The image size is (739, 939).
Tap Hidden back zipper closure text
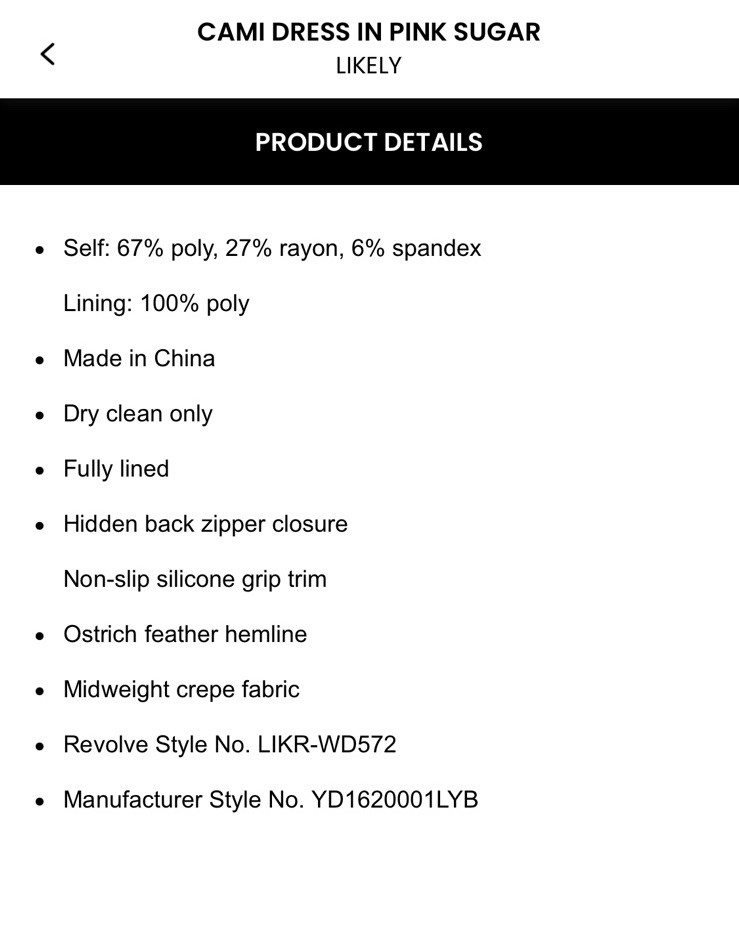point(205,524)
